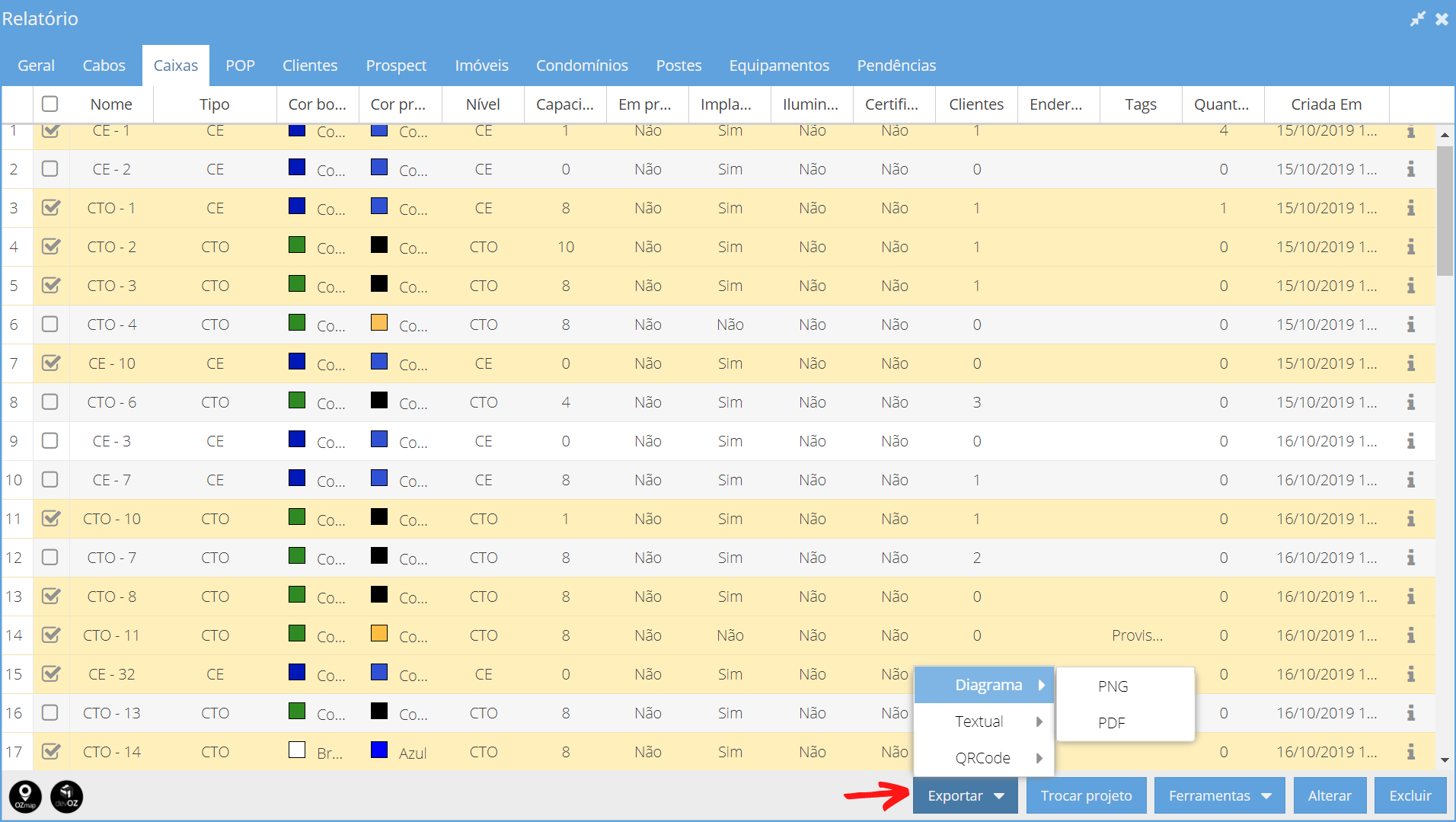Click the scrollbar down arrow
Image resolution: width=1456 pixels, height=822 pixels.
point(1445,760)
